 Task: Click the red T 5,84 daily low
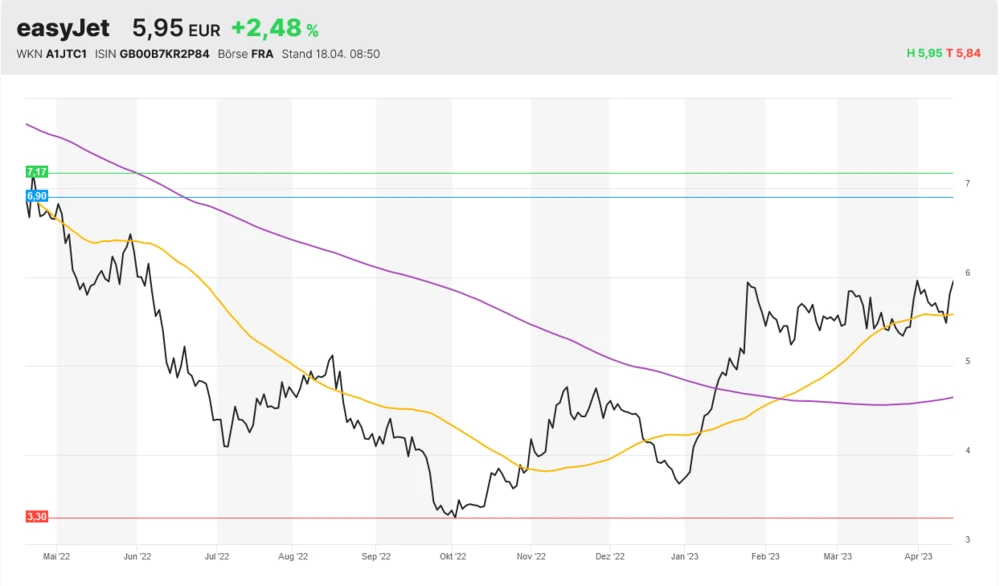point(964,53)
